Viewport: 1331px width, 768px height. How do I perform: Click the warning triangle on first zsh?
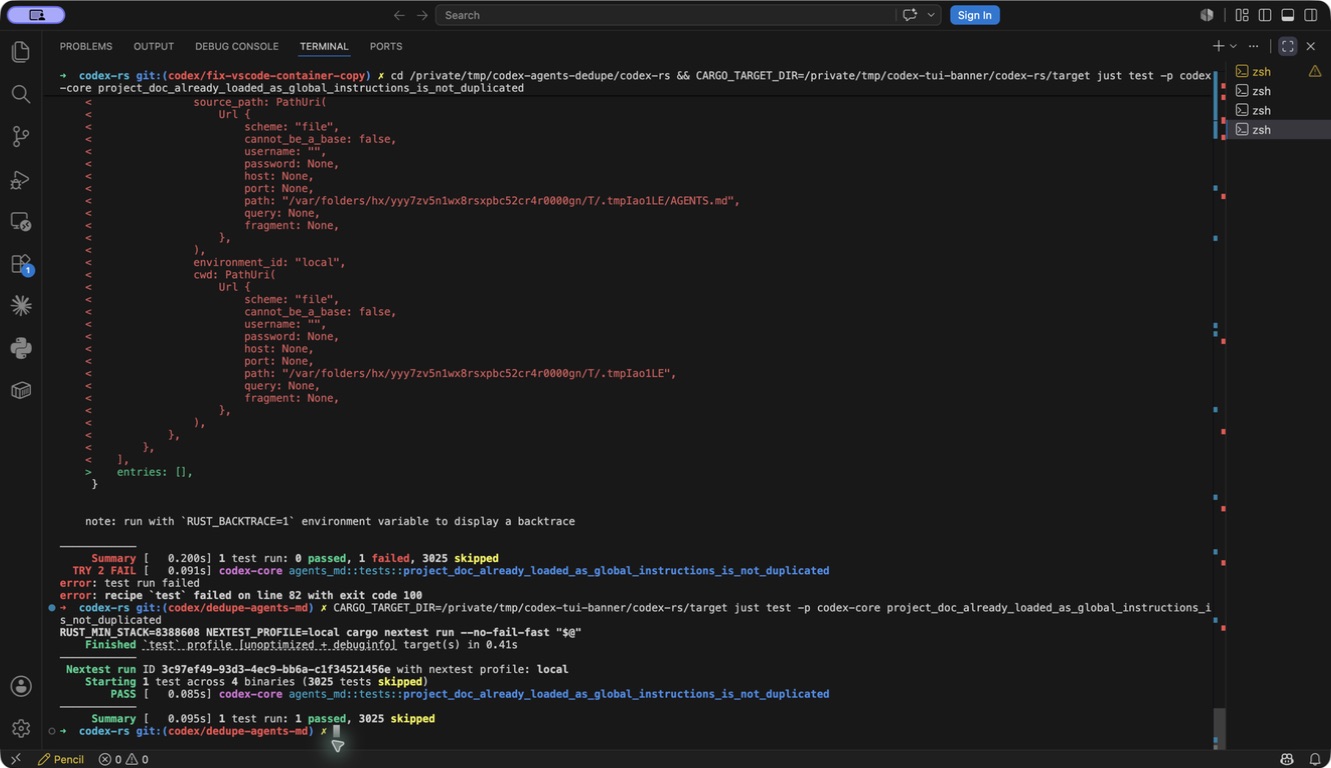[1315, 71]
